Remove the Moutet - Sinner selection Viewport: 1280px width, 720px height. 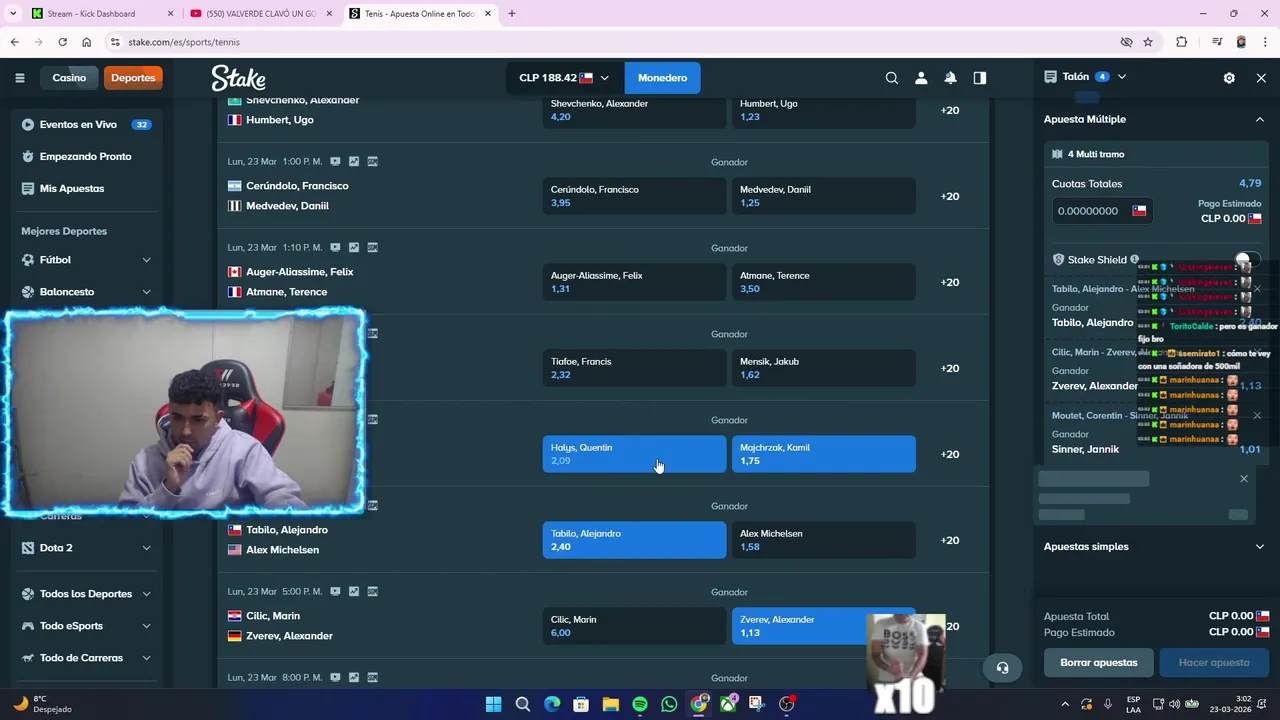1257,415
